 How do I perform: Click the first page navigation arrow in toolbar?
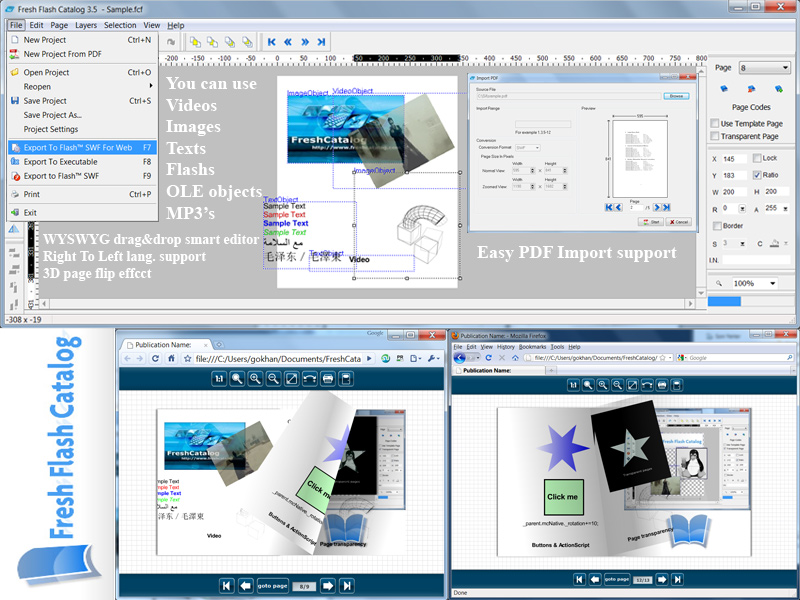(x=271, y=42)
